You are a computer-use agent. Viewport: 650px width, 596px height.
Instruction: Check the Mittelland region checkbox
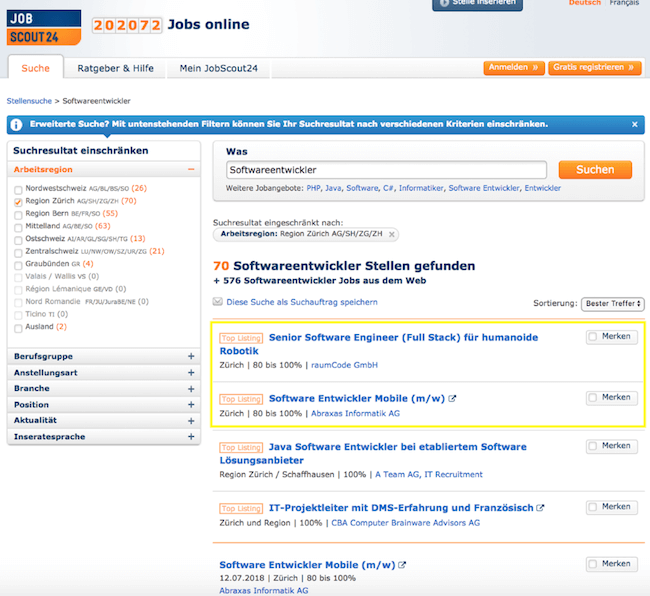point(18,228)
